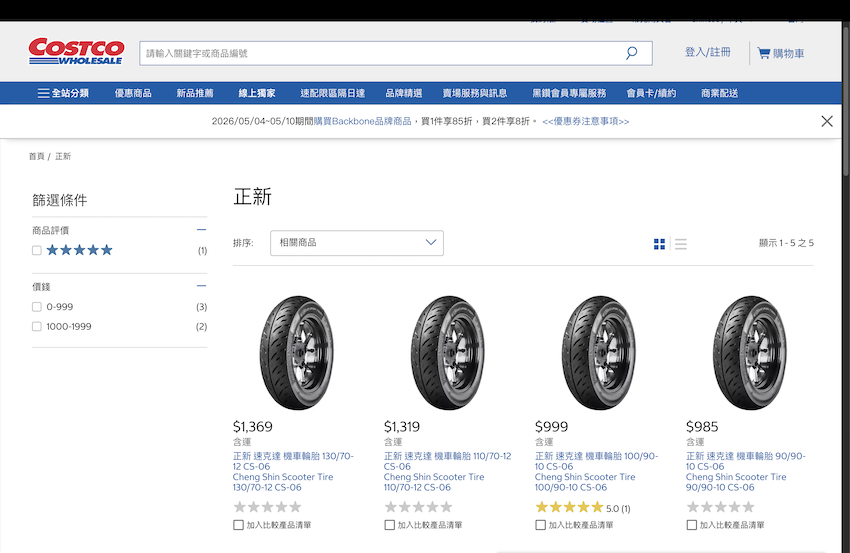Screen dimensions: 850x553
Task: Check the 1000-1999 price filter
Action: (x=37, y=326)
